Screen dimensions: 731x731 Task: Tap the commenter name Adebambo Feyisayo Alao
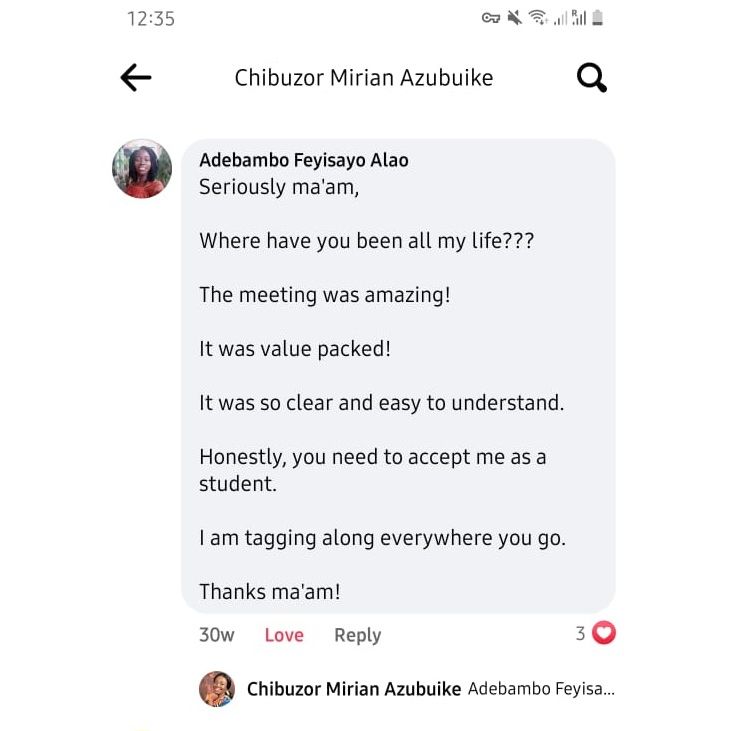tap(304, 160)
